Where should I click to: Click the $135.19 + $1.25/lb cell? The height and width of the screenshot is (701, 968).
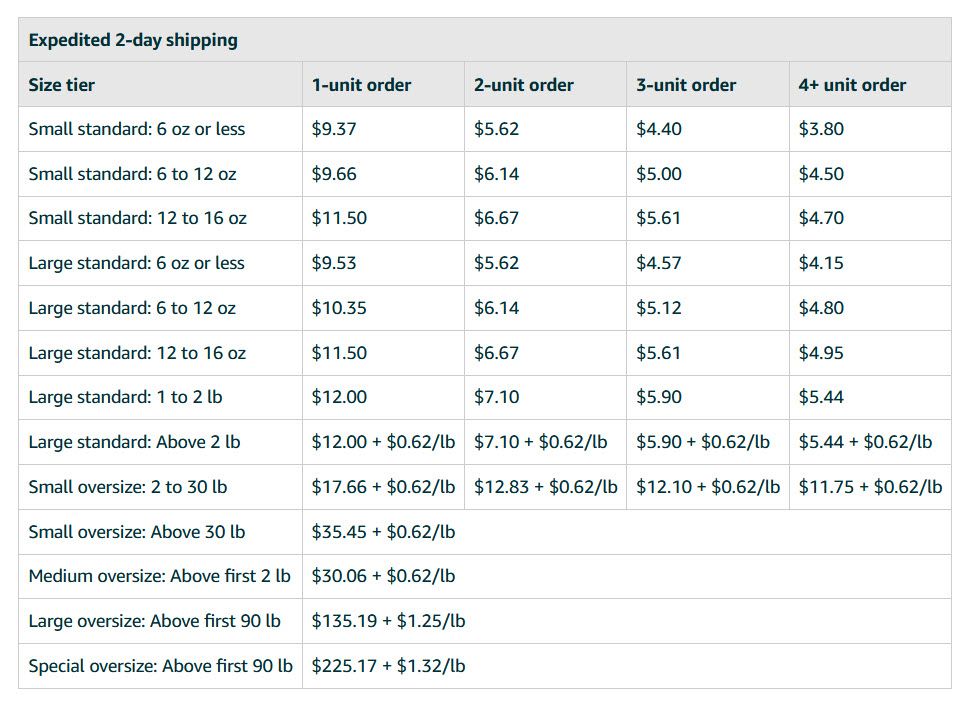coord(388,621)
